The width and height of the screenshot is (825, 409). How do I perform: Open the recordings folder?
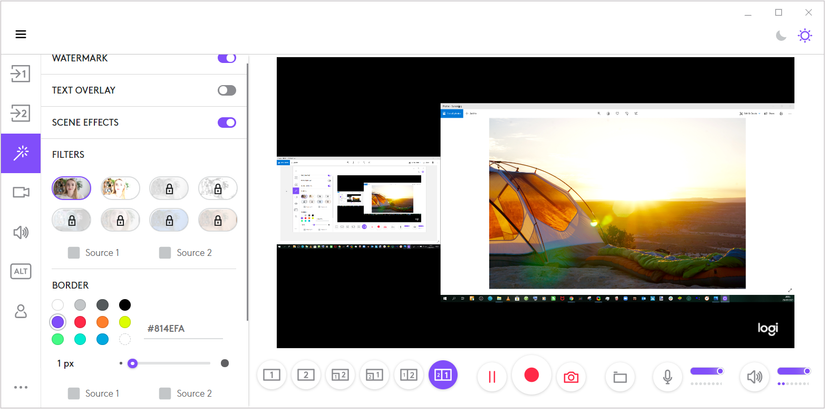(x=620, y=377)
